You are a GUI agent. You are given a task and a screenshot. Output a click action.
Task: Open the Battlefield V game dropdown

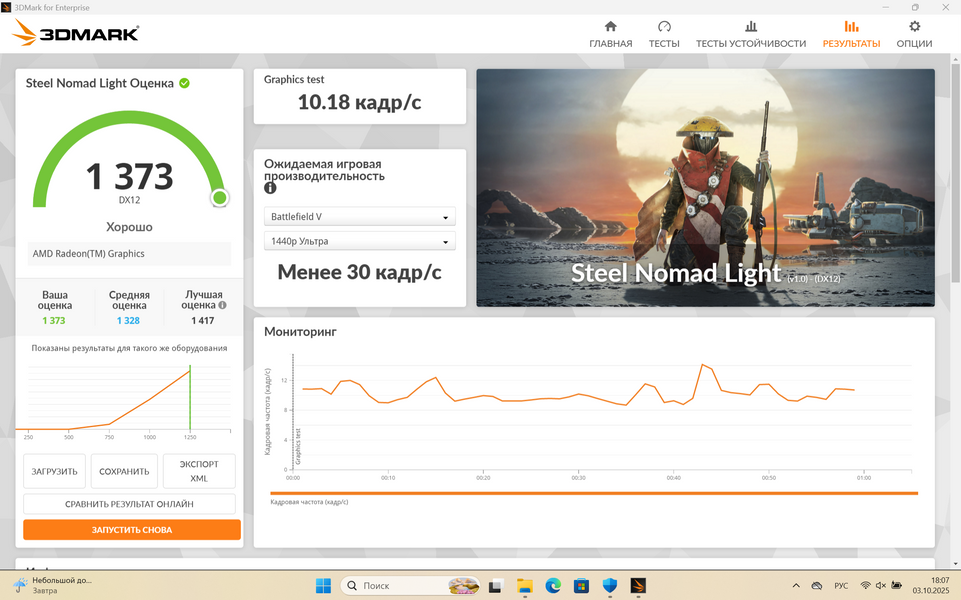[x=359, y=217]
